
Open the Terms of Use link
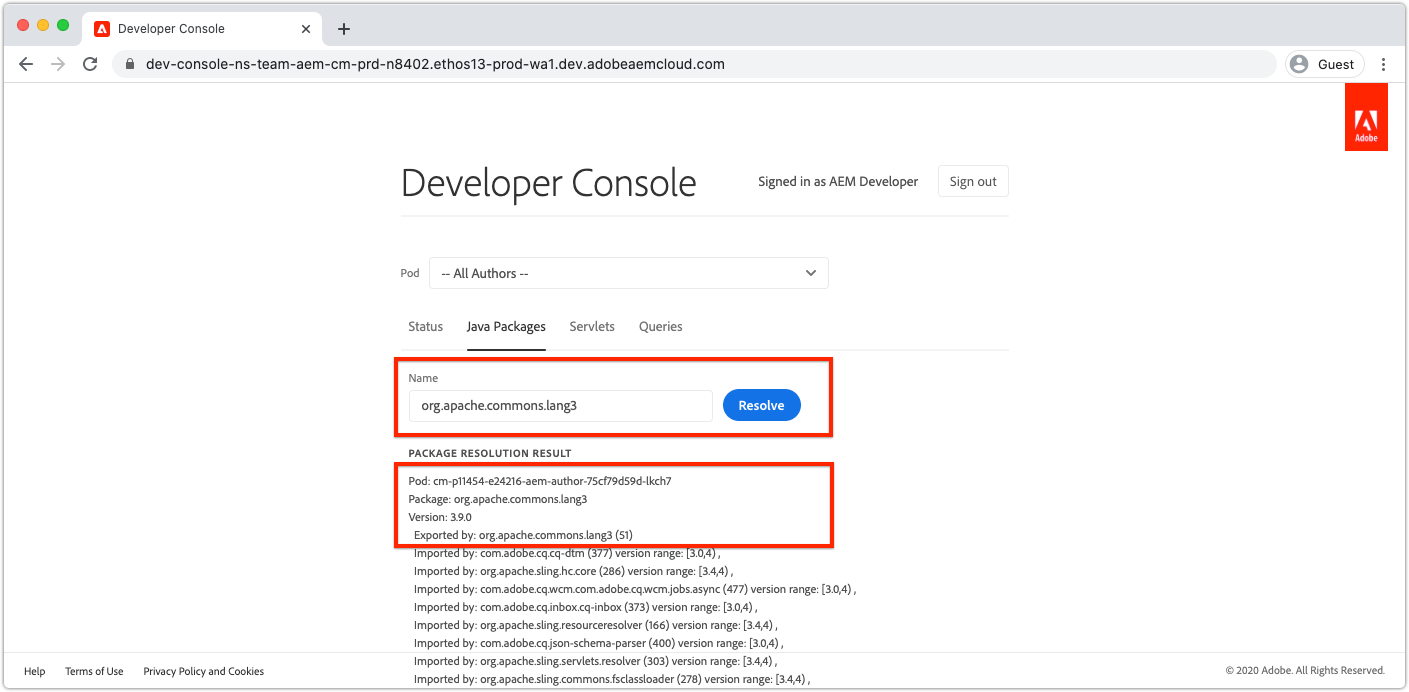(94, 671)
